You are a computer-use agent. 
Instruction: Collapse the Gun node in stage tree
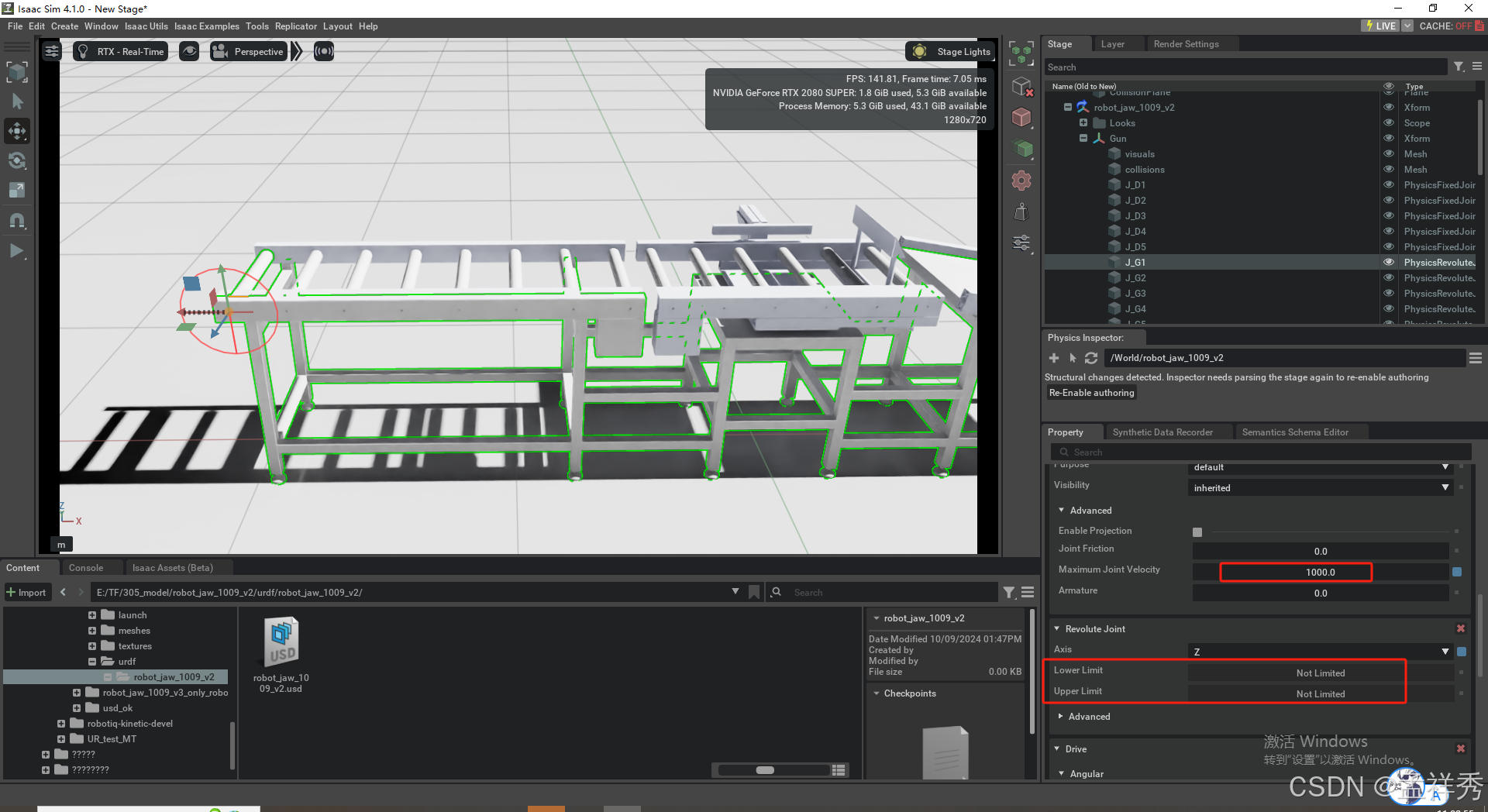point(1083,138)
